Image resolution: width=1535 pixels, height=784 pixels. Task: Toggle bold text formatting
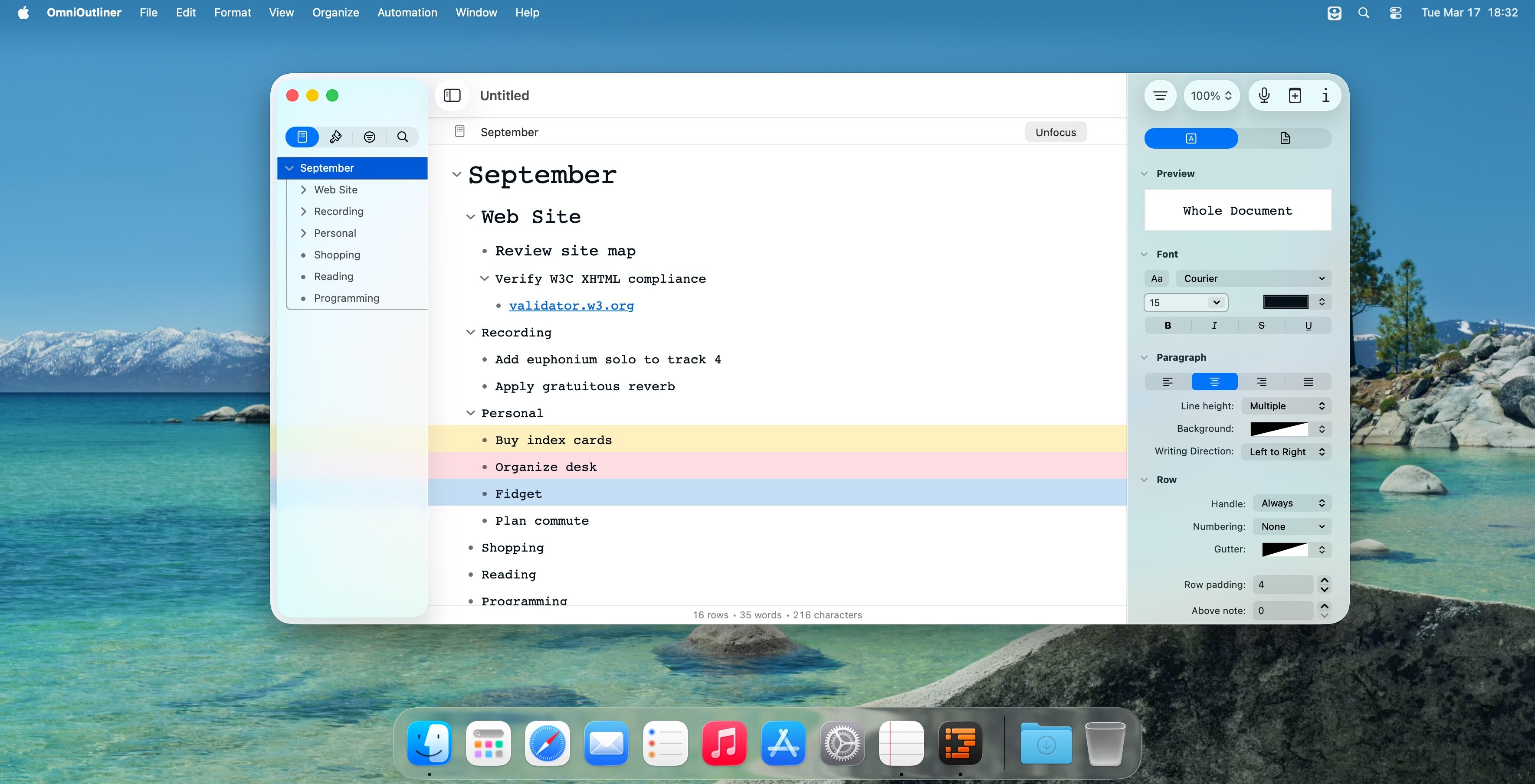[1168, 325]
